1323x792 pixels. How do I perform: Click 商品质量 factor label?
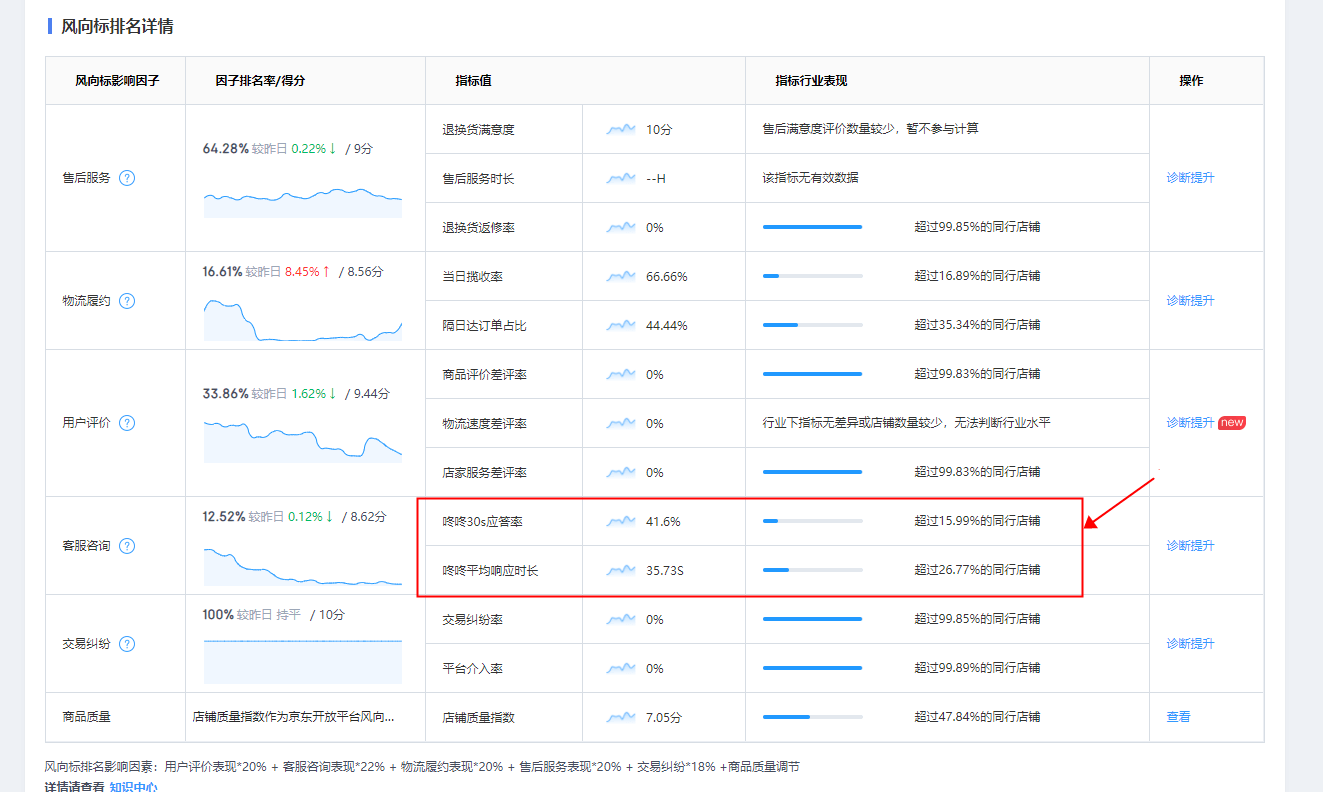pos(86,717)
